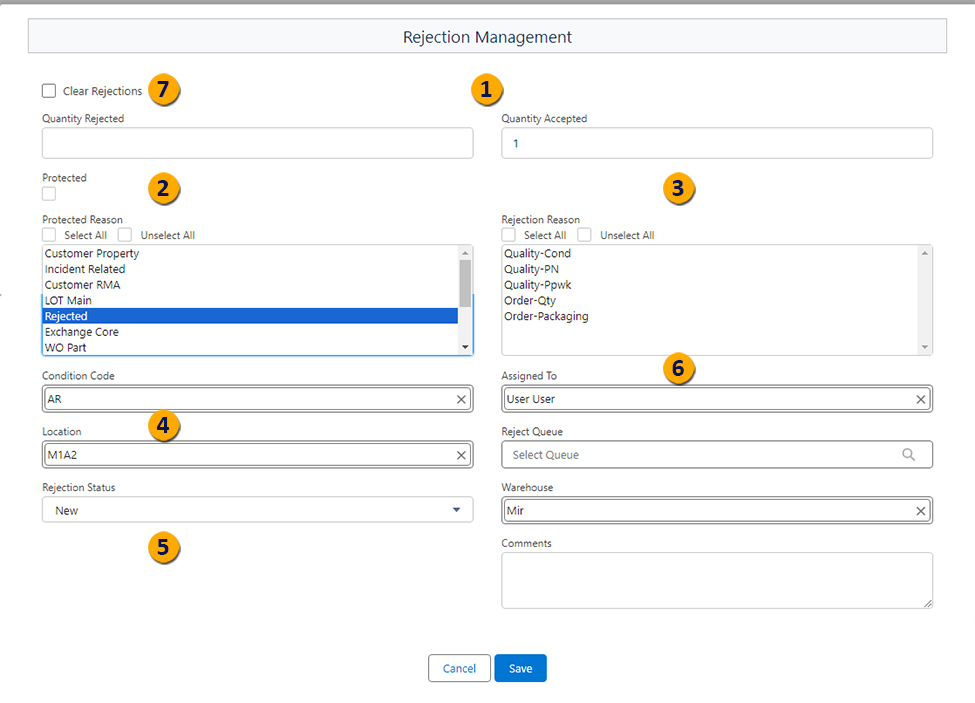Click the Save button
975x703 pixels.
click(520, 668)
